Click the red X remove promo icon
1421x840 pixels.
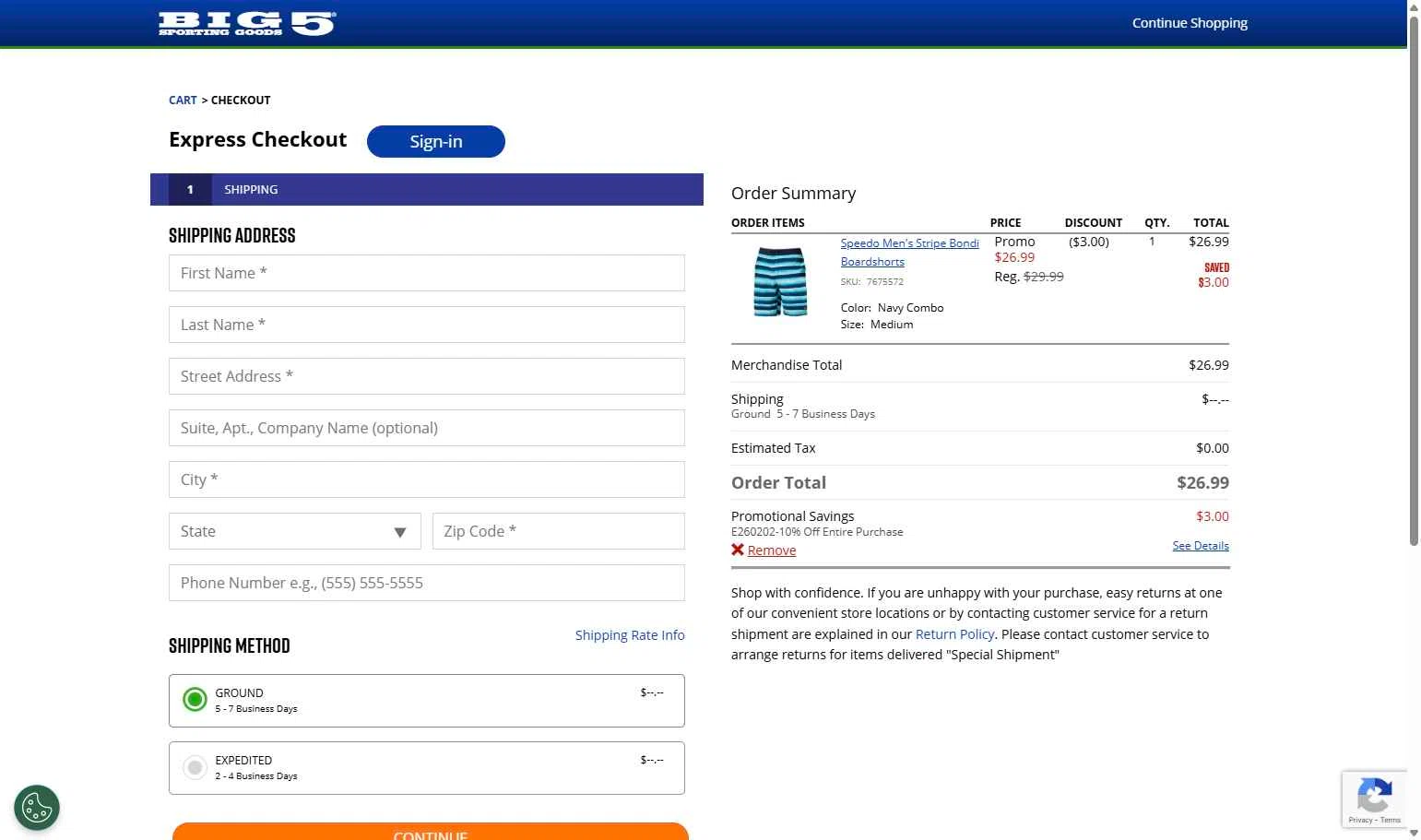tap(738, 550)
